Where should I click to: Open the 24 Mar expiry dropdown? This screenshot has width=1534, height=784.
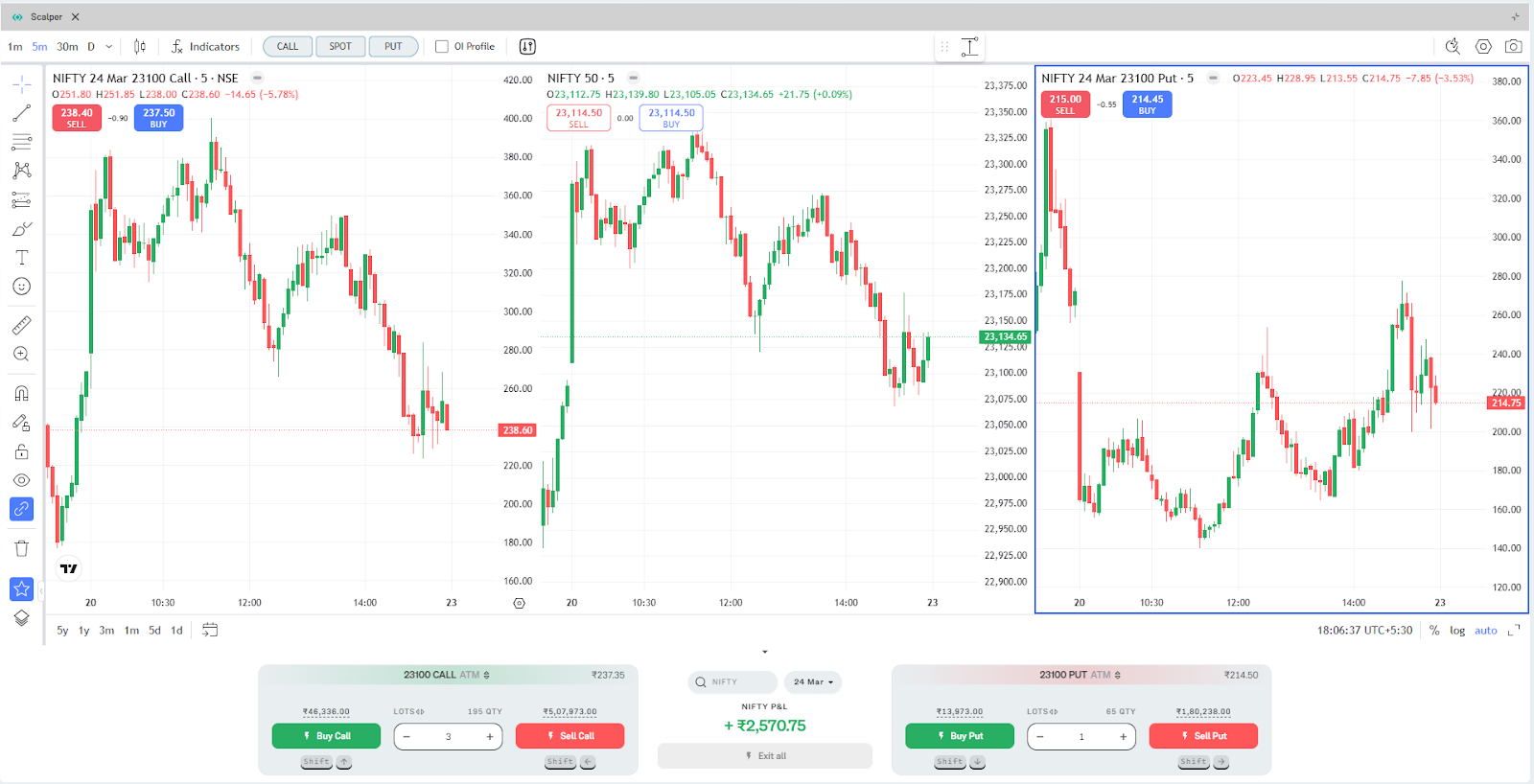(813, 682)
